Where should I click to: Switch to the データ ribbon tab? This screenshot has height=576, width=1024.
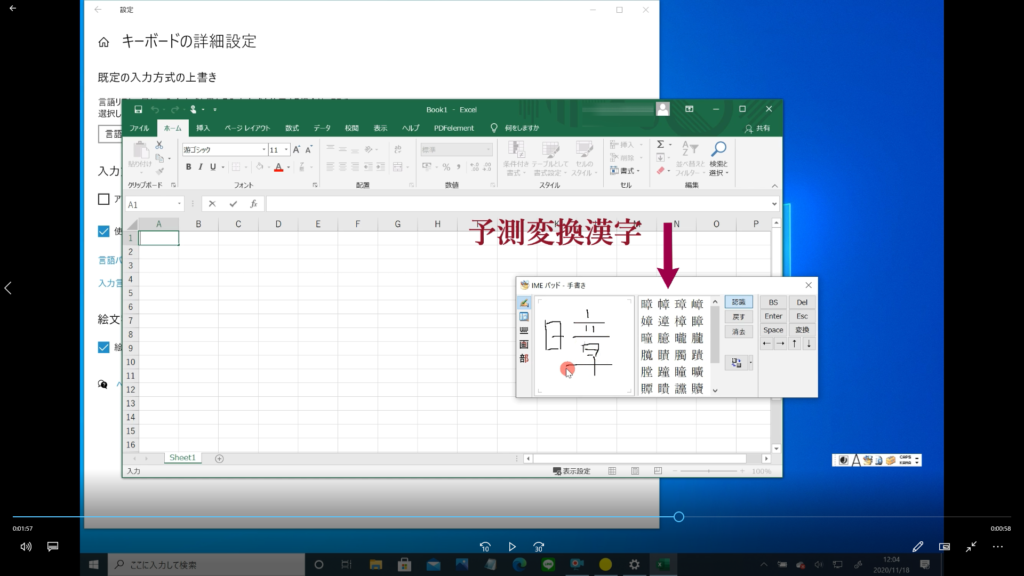[x=322, y=128]
